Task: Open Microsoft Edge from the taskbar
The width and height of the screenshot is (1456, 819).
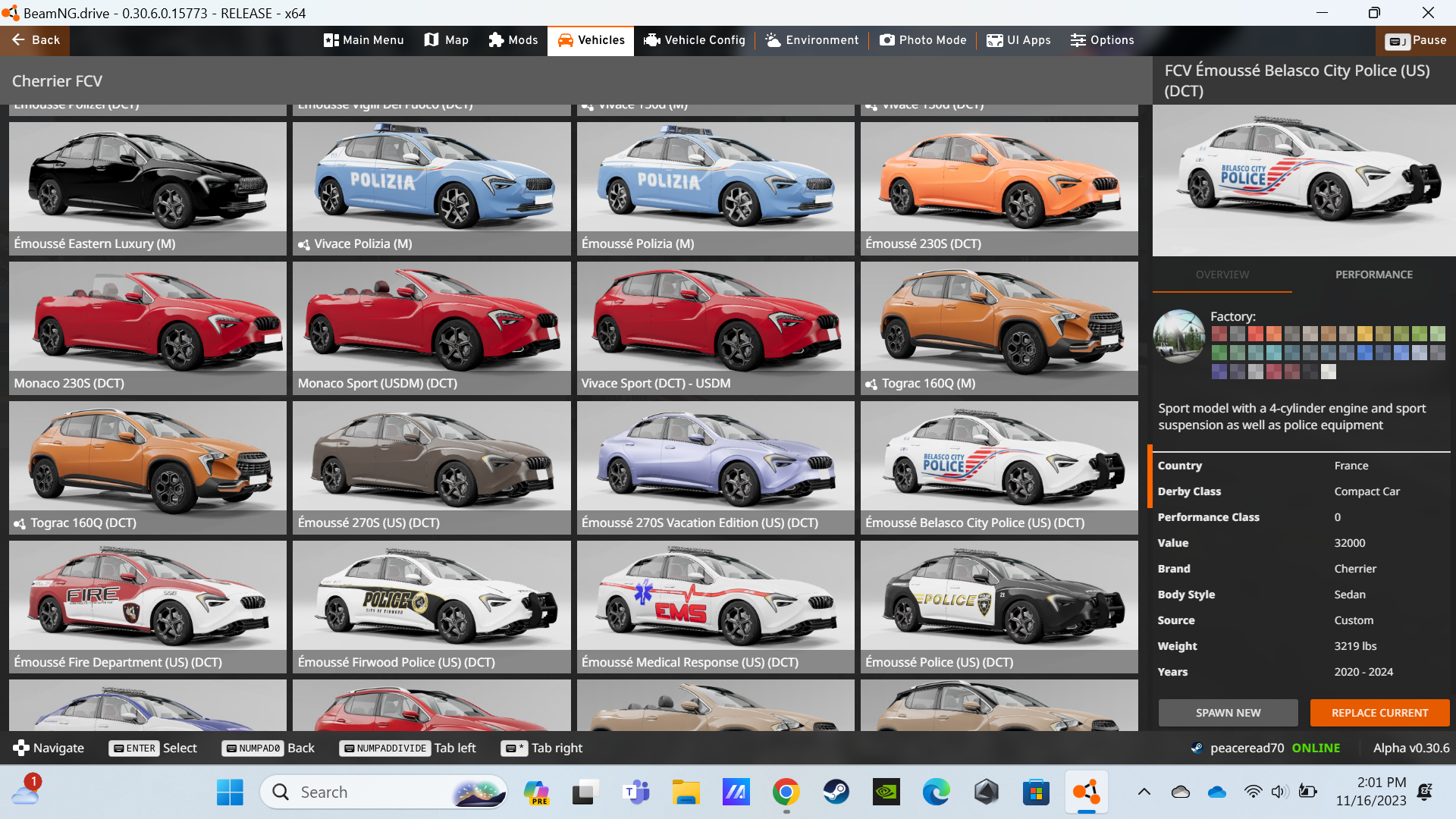Action: (x=937, y=792)
